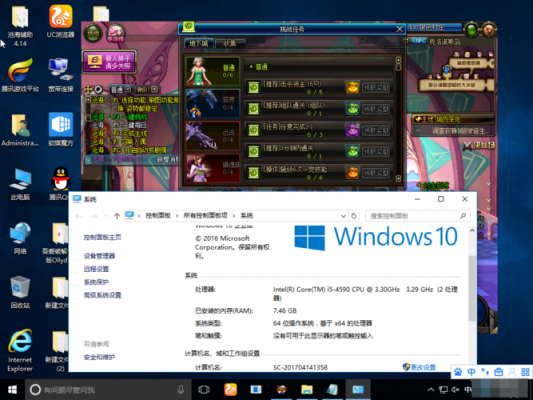Viewport: 533px width, 400px height.
Task: Click the gear icon above the game chat
Action: [x=98, y=89]
